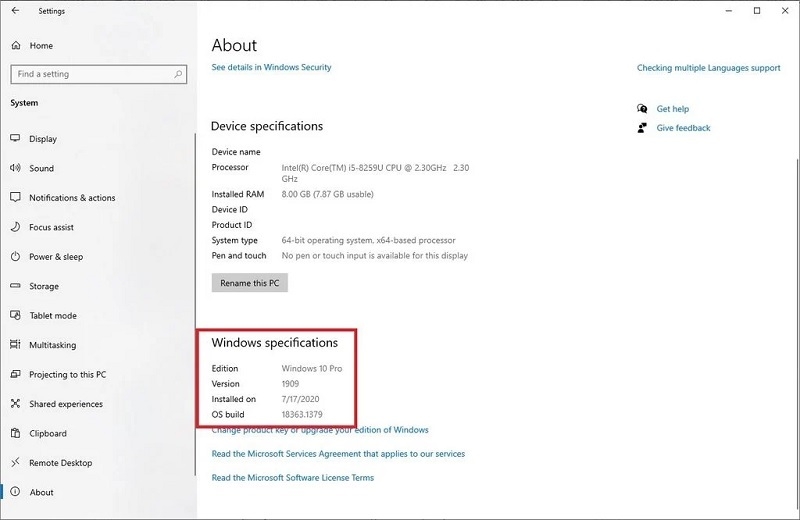Click the Give feedback icon
The width and height of the screenshot is (800, 520).
pos(642,128)
